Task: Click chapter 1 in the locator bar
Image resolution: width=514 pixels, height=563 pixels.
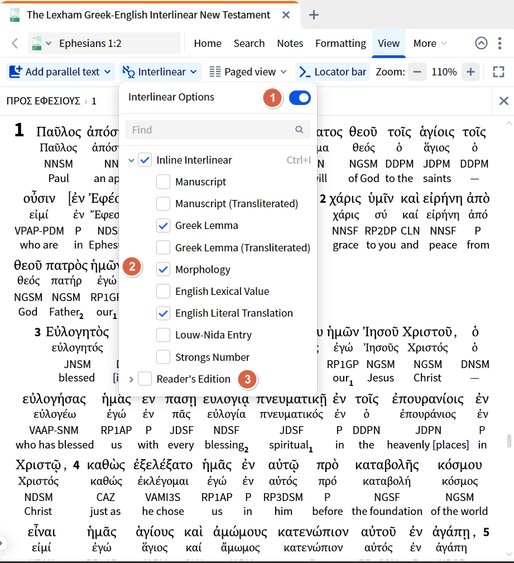Action: [x=94, y=101]
